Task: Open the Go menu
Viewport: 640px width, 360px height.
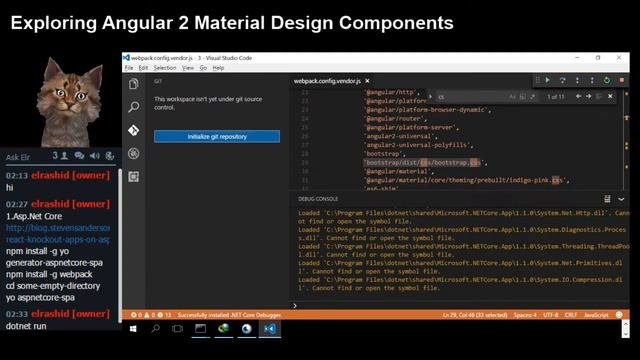Action: click(x=203, y=68)
